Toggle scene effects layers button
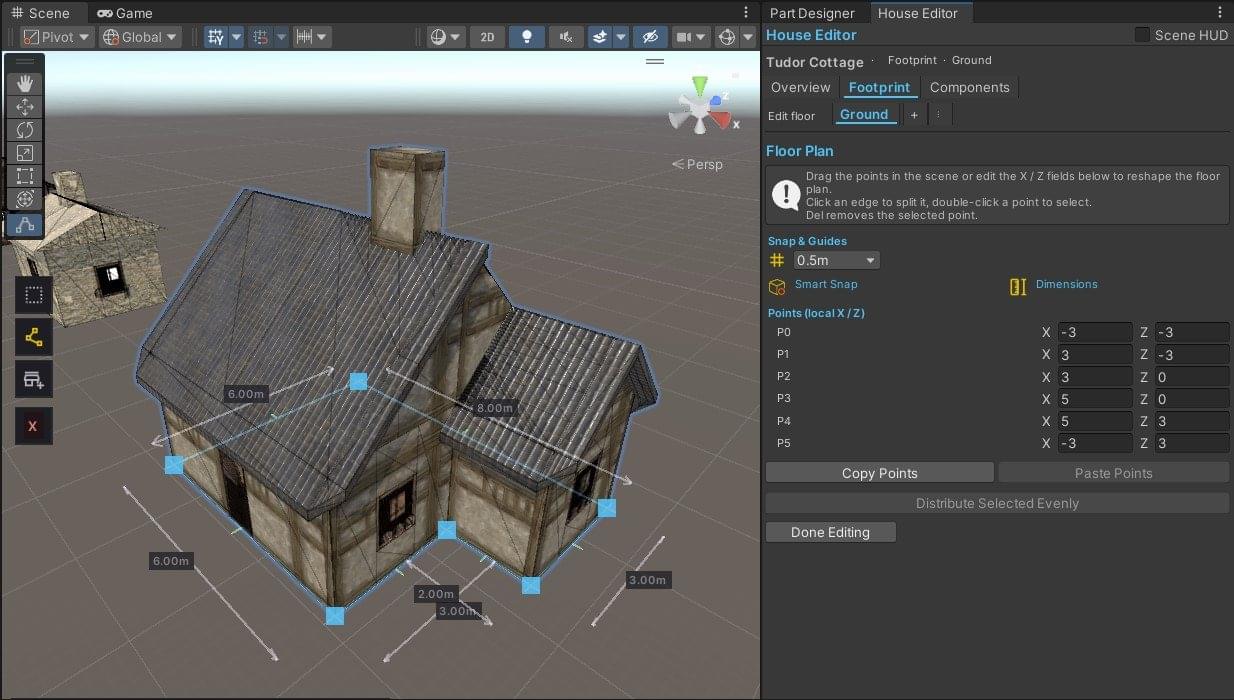Image resolution: width=1234 pixels, height=700 pixels. click(599, 37)
